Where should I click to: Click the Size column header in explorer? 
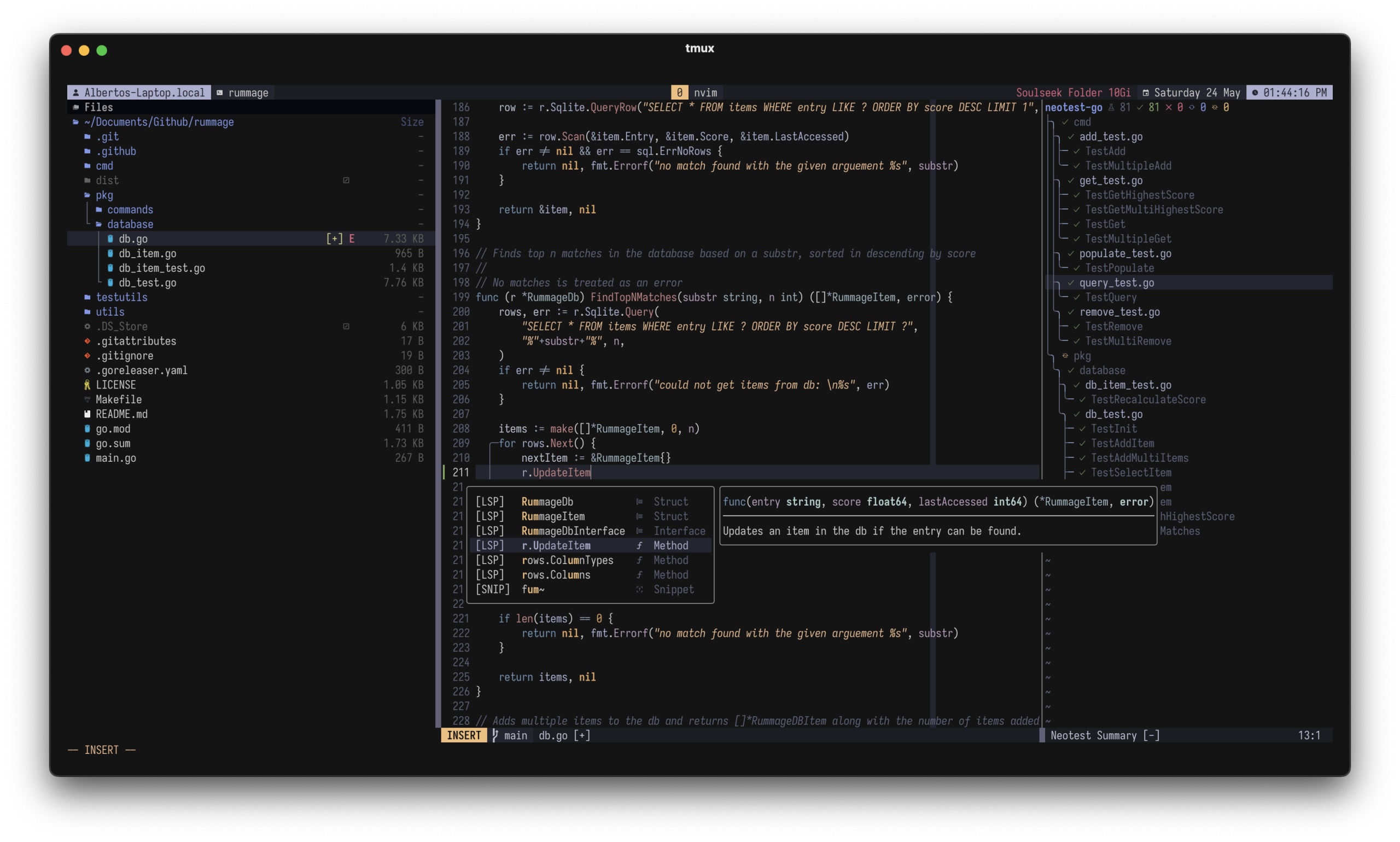(x=412, y=122)
